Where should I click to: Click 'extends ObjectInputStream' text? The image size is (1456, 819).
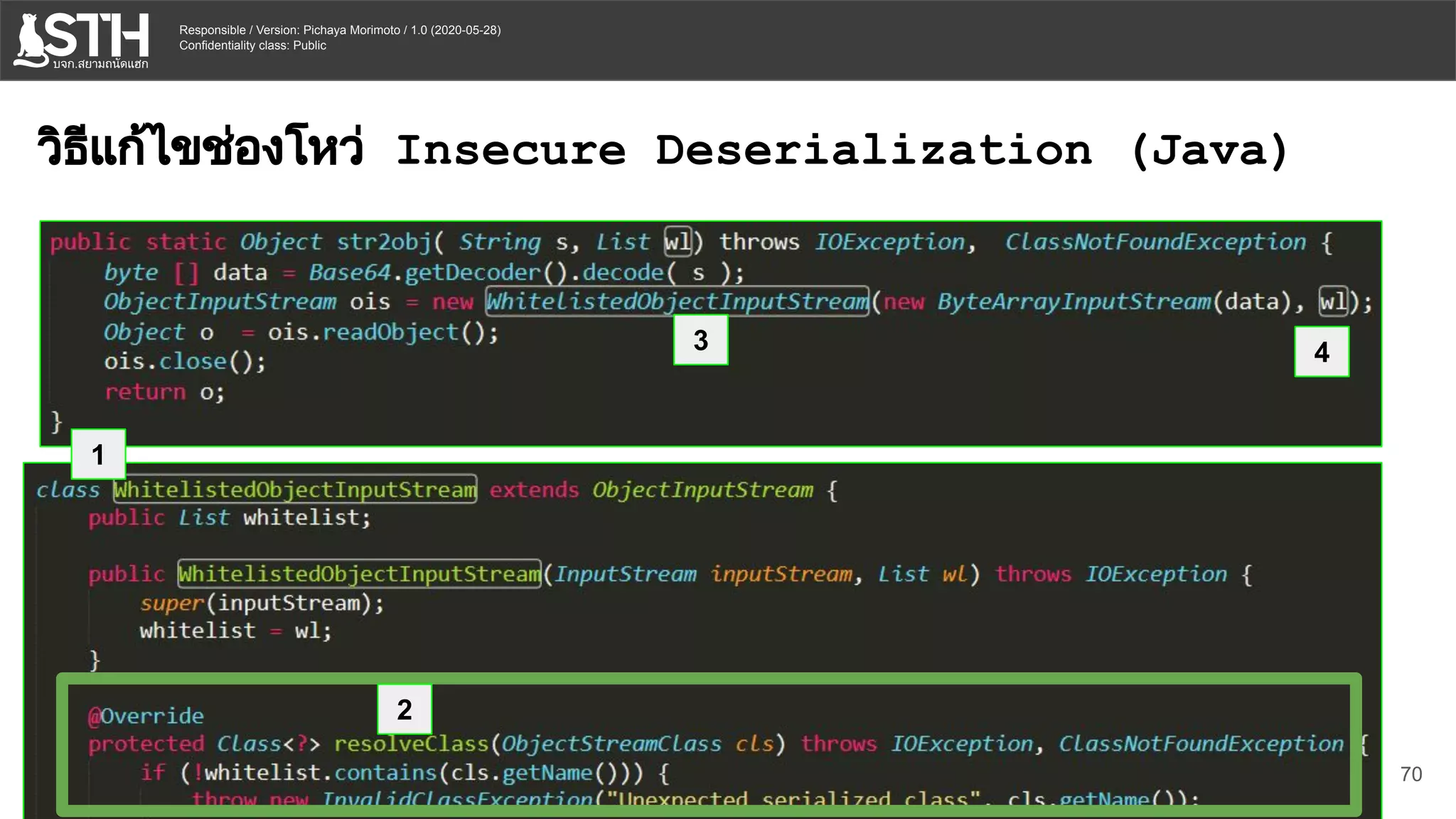click(651, 490)
